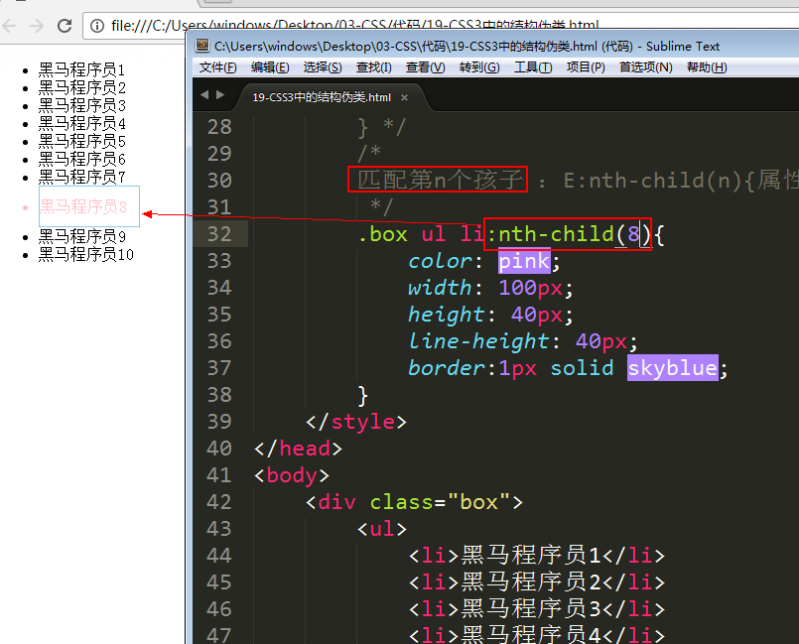
Task: Reload the page in the browser
Action: point(64,25)
